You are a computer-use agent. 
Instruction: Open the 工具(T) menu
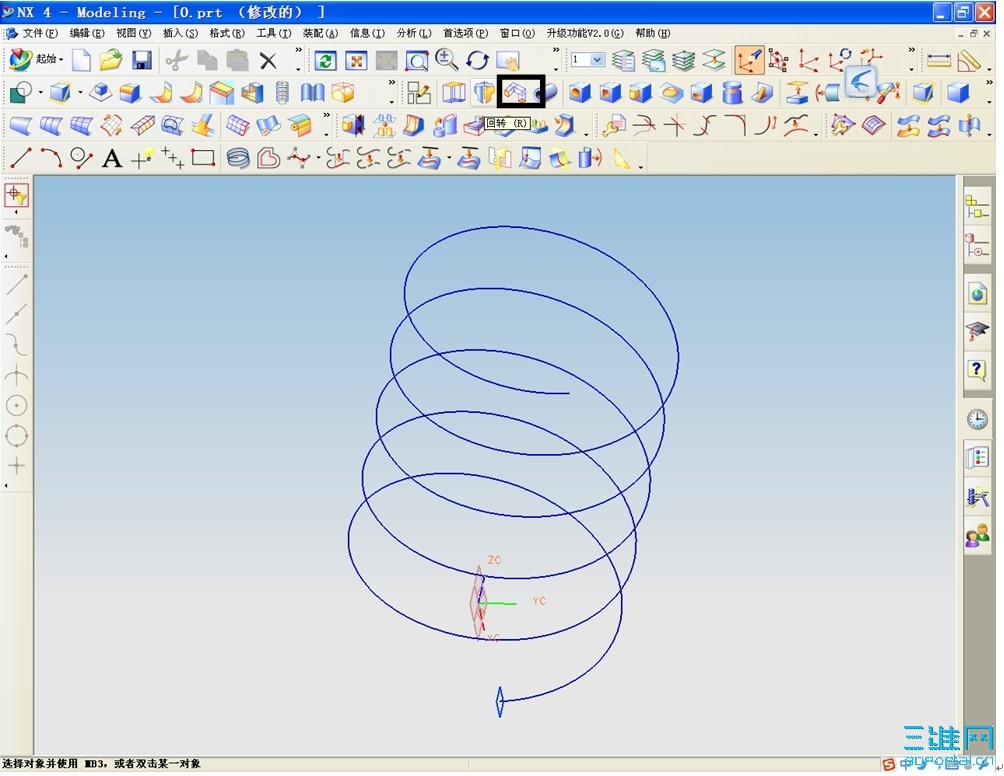point(273,33)
